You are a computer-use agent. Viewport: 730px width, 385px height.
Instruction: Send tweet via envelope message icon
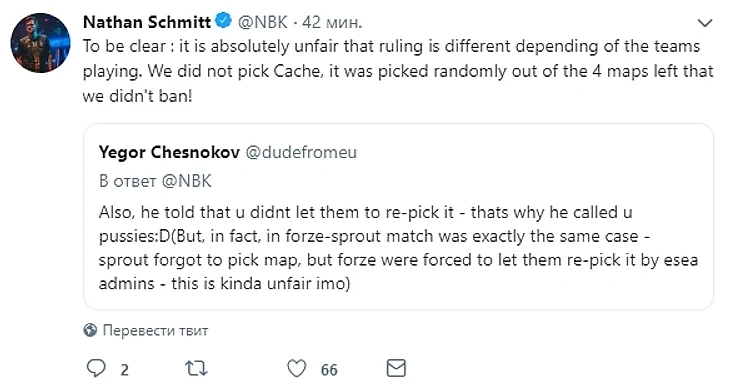pos(396,368)
